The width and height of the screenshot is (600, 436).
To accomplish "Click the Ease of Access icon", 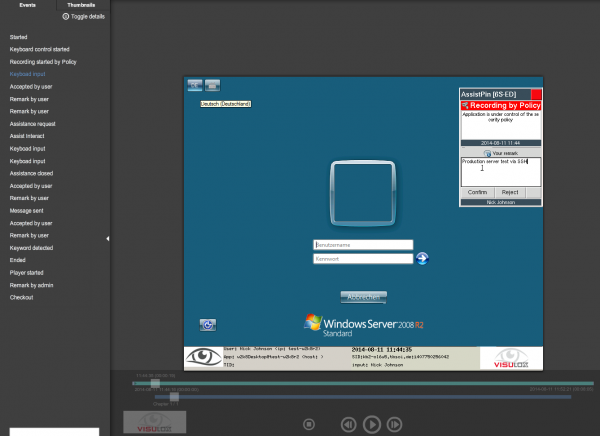I will [208, 325].
